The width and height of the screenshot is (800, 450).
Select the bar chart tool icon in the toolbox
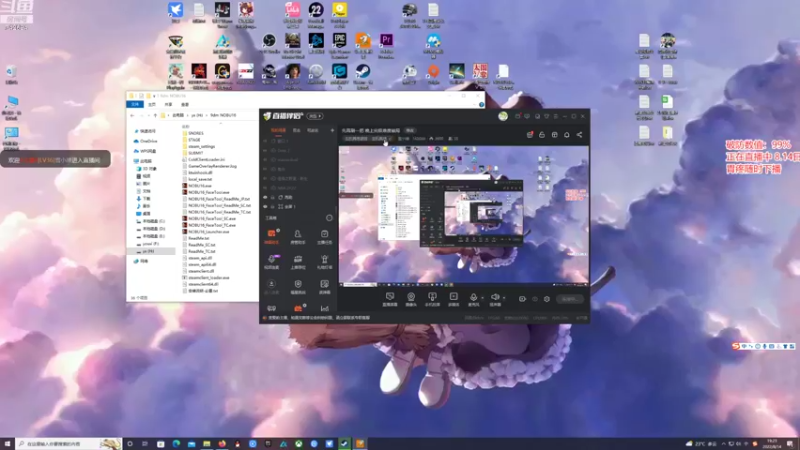324,308
